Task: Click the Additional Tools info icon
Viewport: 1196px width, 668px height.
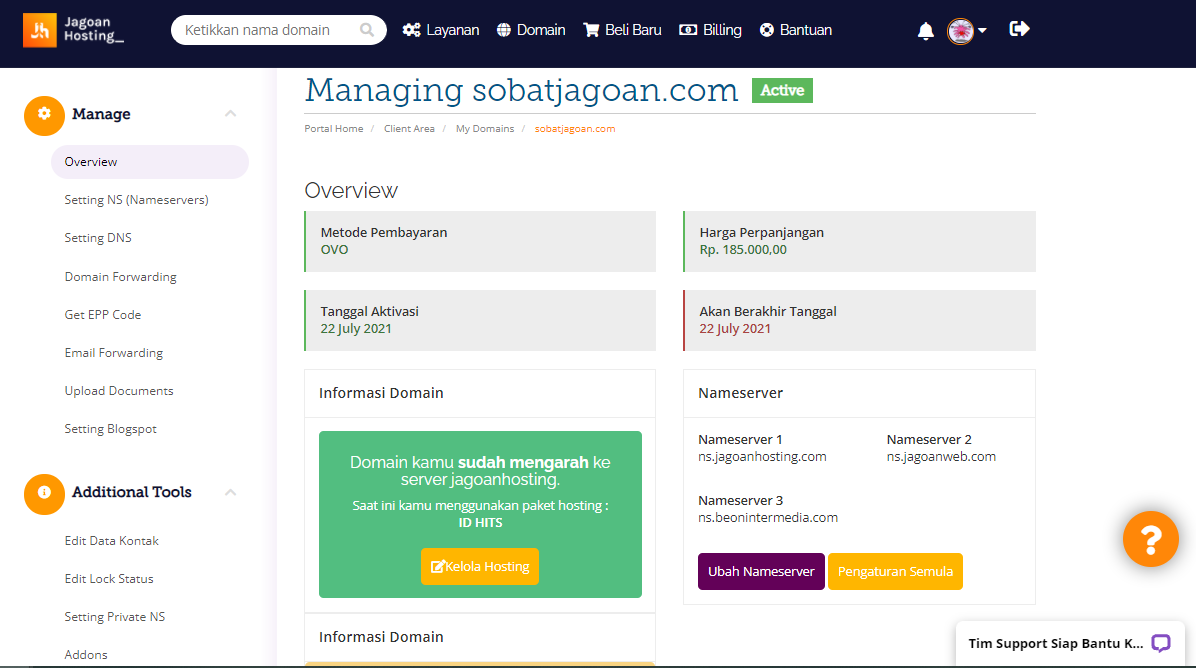Action: 44,493
